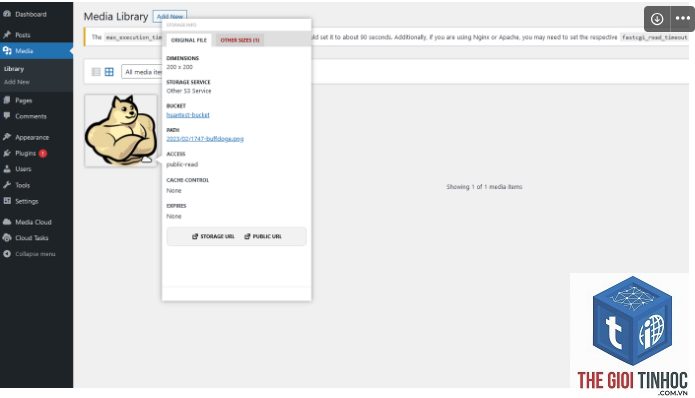The height and width of the screenshot is (398, 695).
Task: Click the Posts pin icon
Action: [7, 35]
